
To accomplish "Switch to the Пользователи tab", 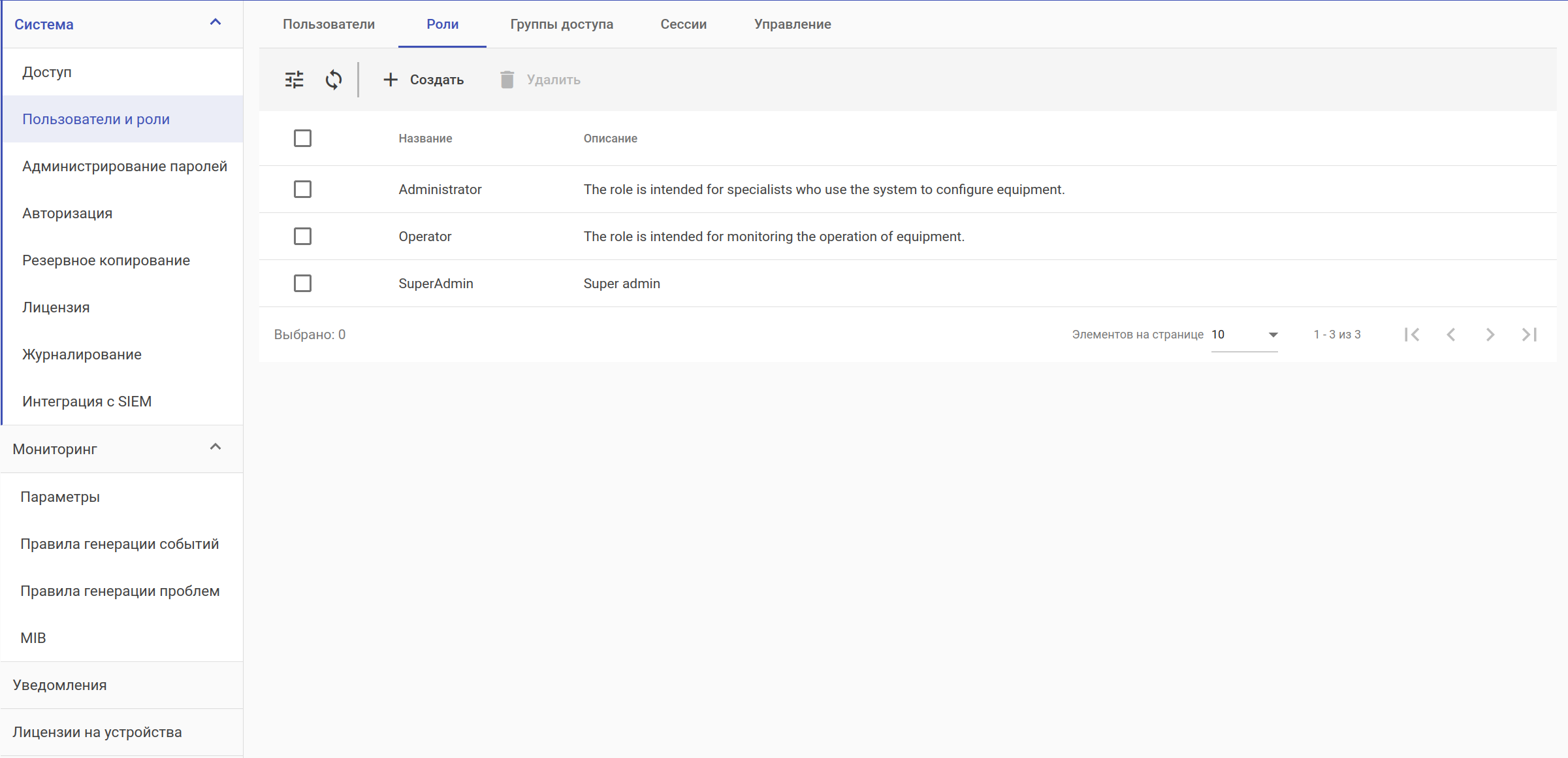I will pyautogui.click(x=328, y=24).
